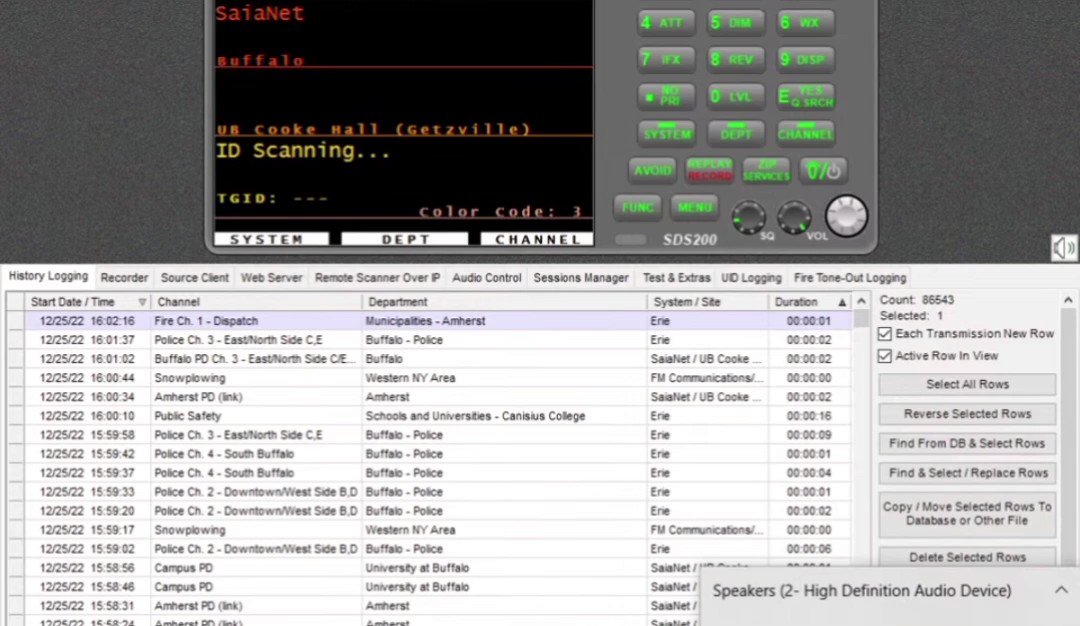Click the side panel scroll-up arrow
The height and width of the screenshot is (626, 1080).
[1068, 300]
